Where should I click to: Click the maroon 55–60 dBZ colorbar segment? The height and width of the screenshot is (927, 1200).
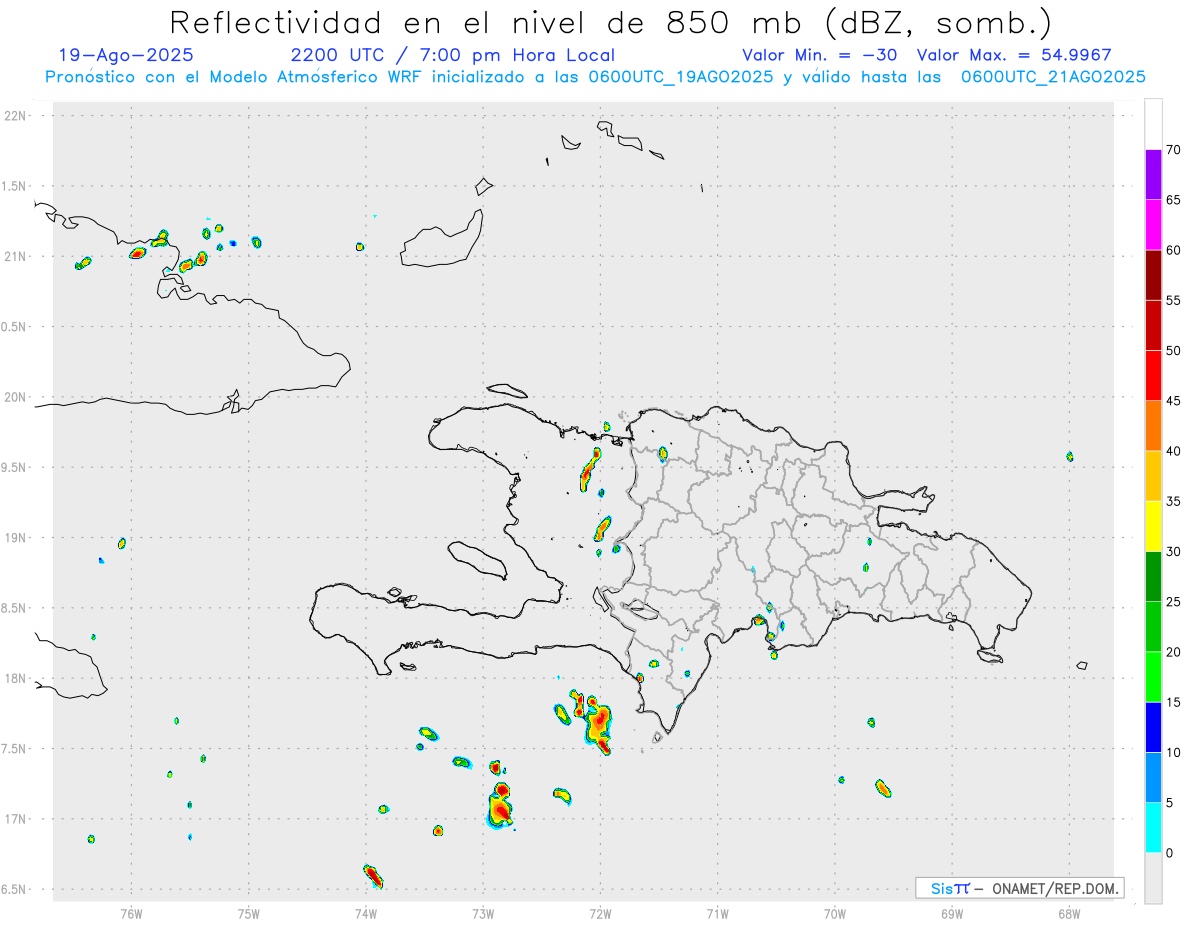pos(1153,275)
